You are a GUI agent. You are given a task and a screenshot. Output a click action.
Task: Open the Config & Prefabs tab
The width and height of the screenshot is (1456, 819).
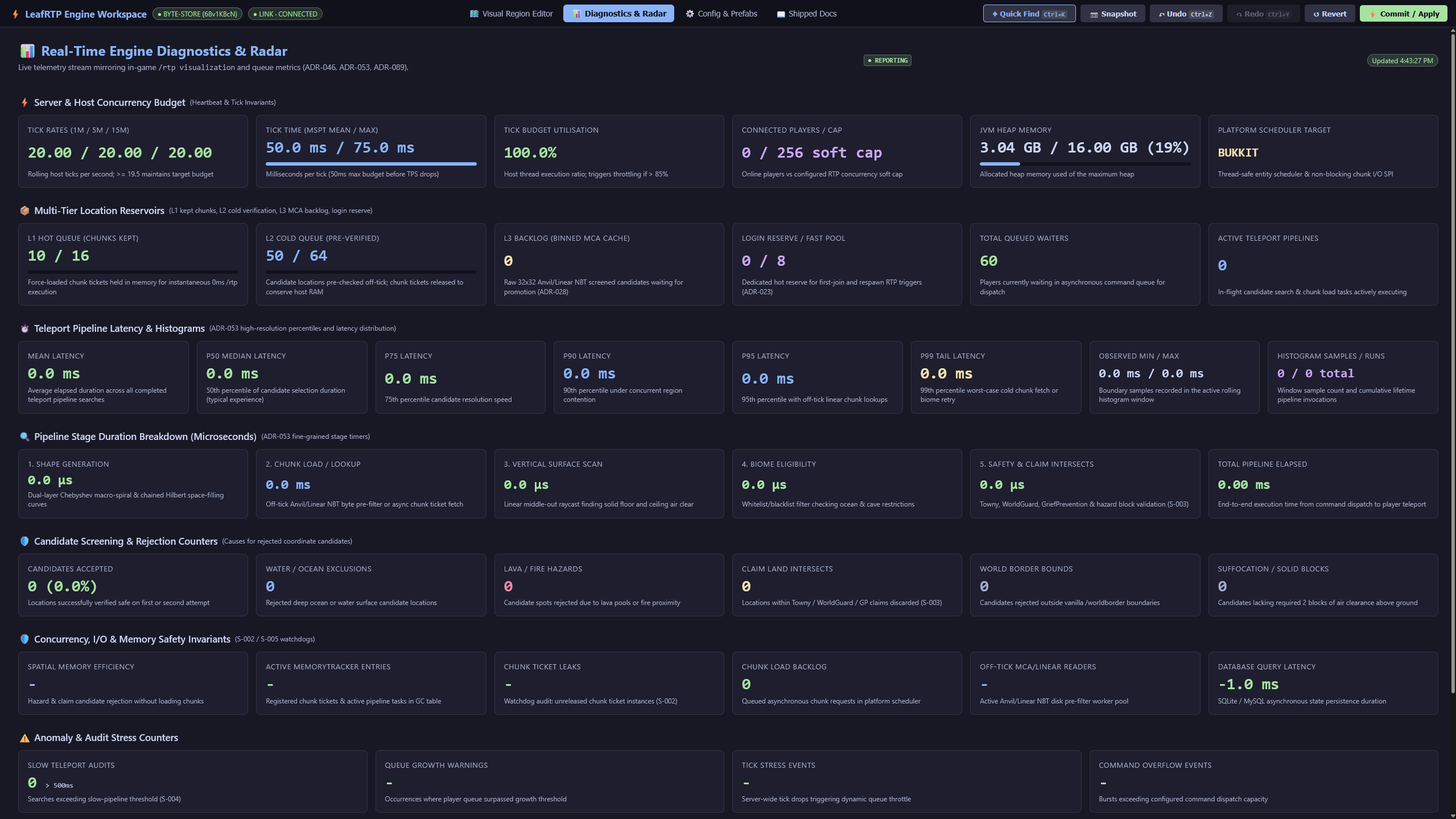pyautogui.click(x=721, y=14)
